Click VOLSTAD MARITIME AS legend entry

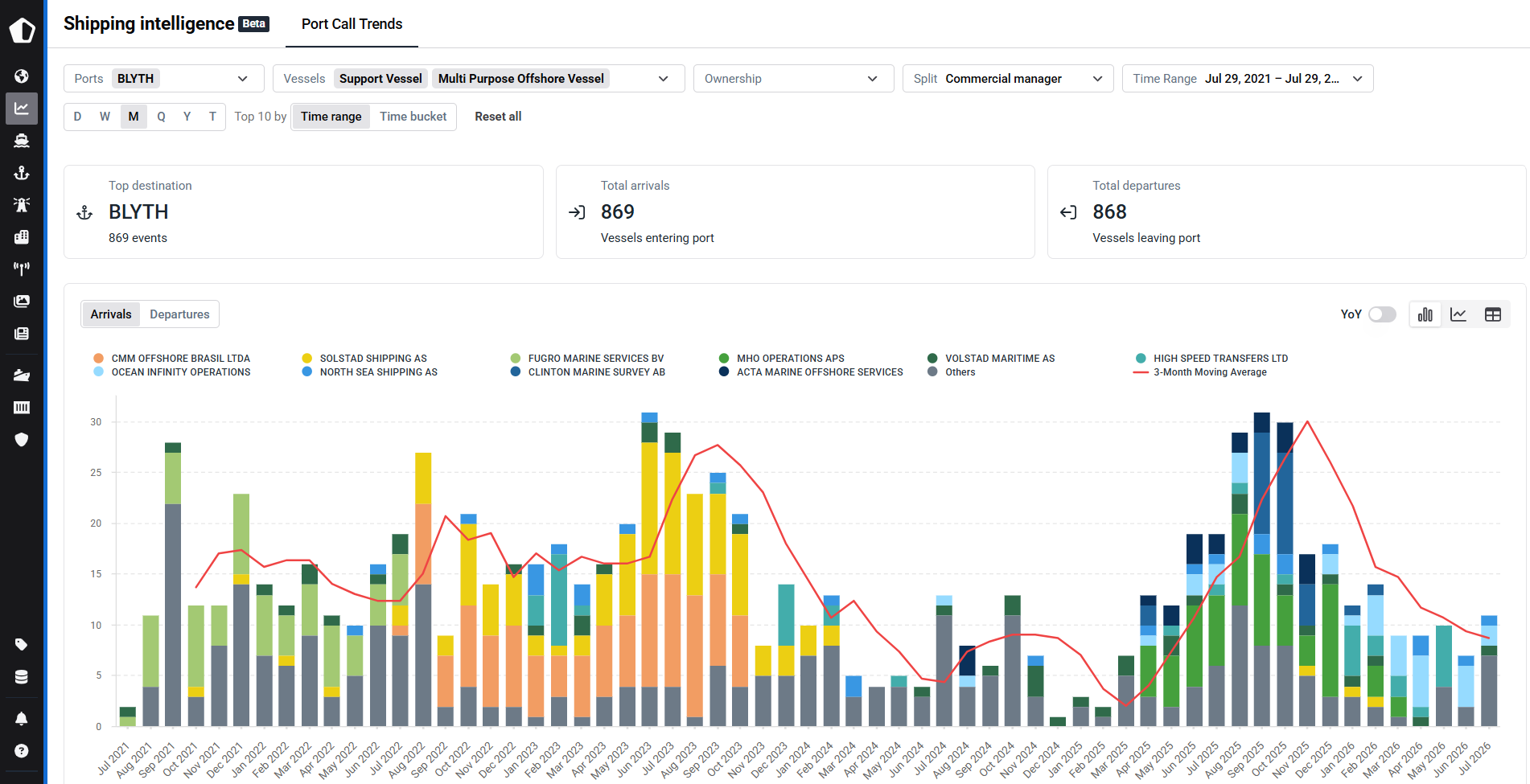pyautogui.click(x=991, y=359)
